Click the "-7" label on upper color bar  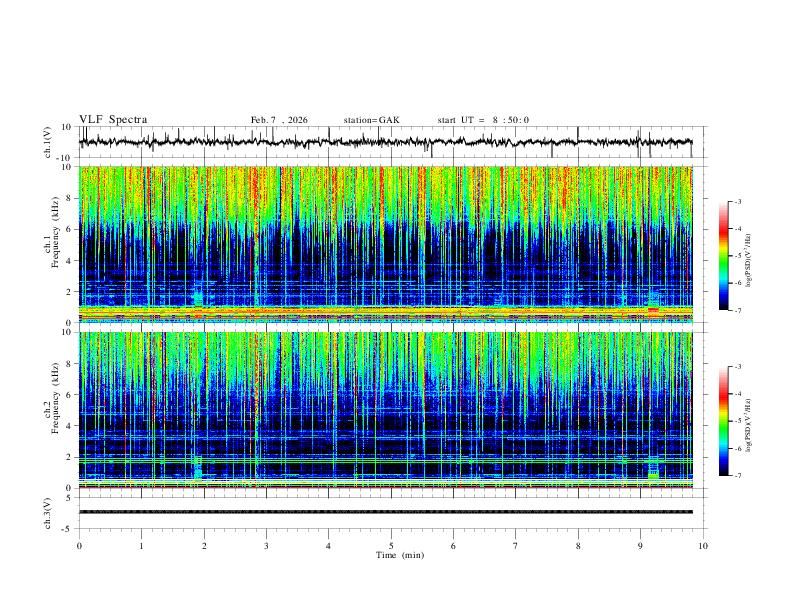click(737, 310)
